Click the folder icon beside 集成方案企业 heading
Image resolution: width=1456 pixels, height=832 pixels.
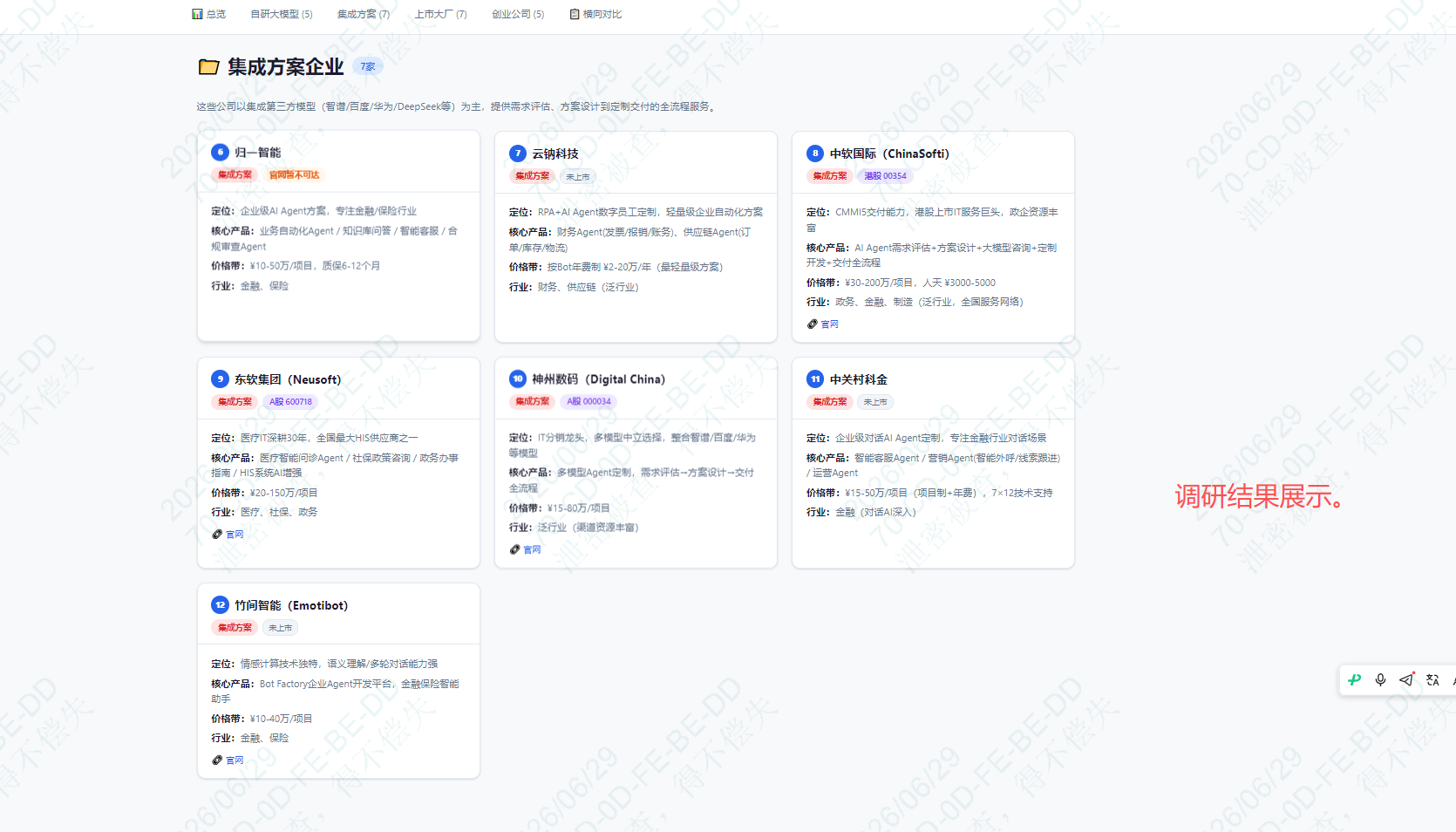[208, 67]
